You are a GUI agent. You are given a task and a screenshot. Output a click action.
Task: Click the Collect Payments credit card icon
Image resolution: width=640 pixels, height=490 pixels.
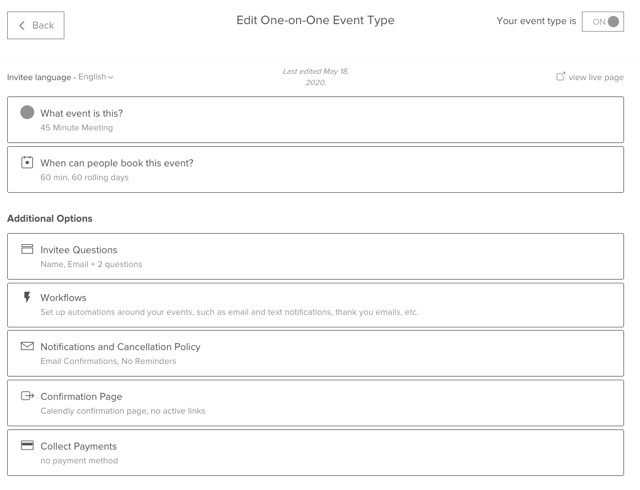point(27,445)
